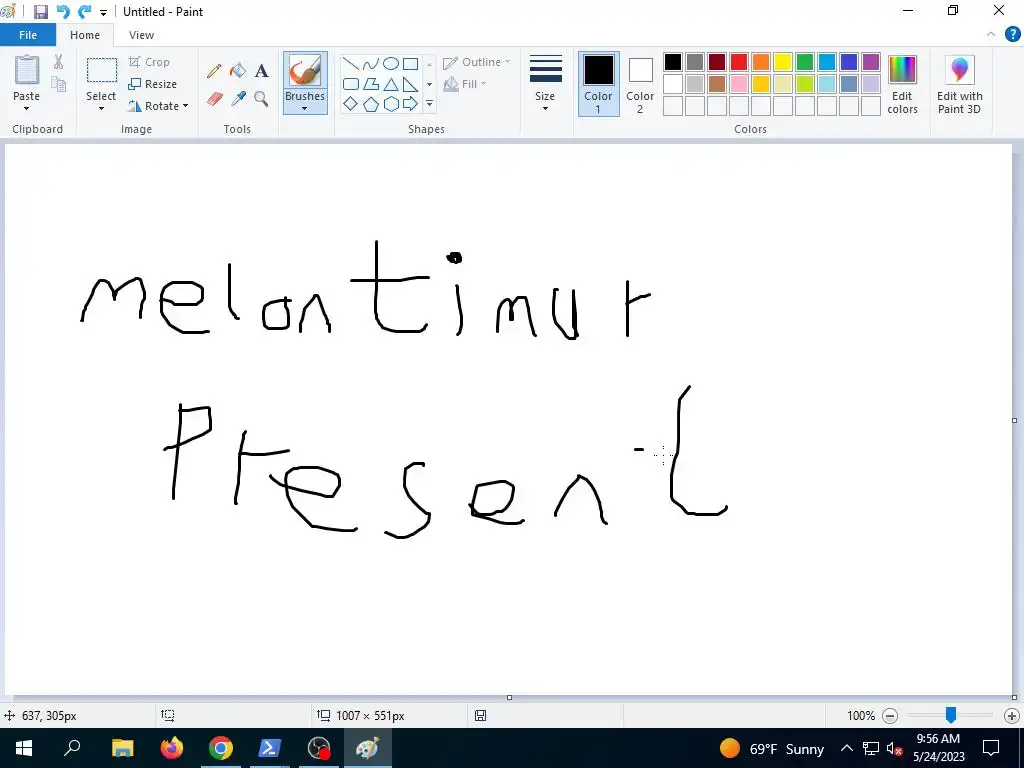This screenshot has width=1024, height=768.
Task: Expand the Paste dropdown arrow
Action: click(x=27, y=108)
